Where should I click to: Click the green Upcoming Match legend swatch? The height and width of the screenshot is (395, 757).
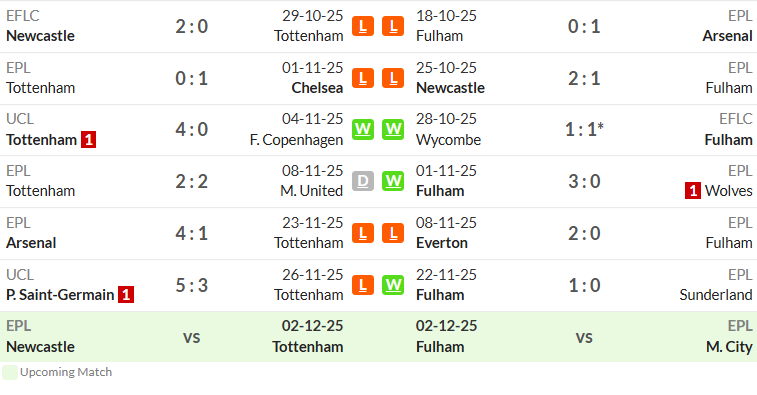[x=10, y=372]
